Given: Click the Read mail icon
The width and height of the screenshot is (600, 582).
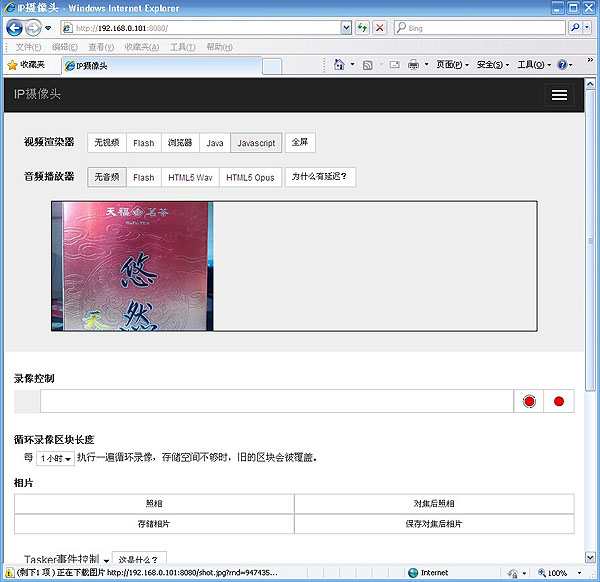Looking at the screenshot, I should click(395, 65).
